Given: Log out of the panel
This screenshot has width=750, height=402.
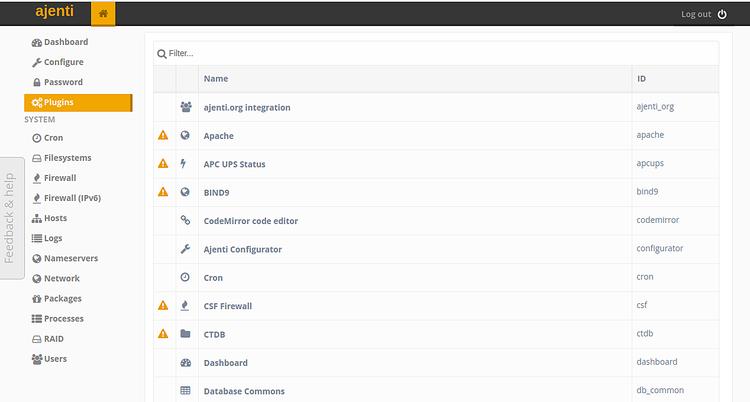Looking at the screenshot, I should point(696,14).
